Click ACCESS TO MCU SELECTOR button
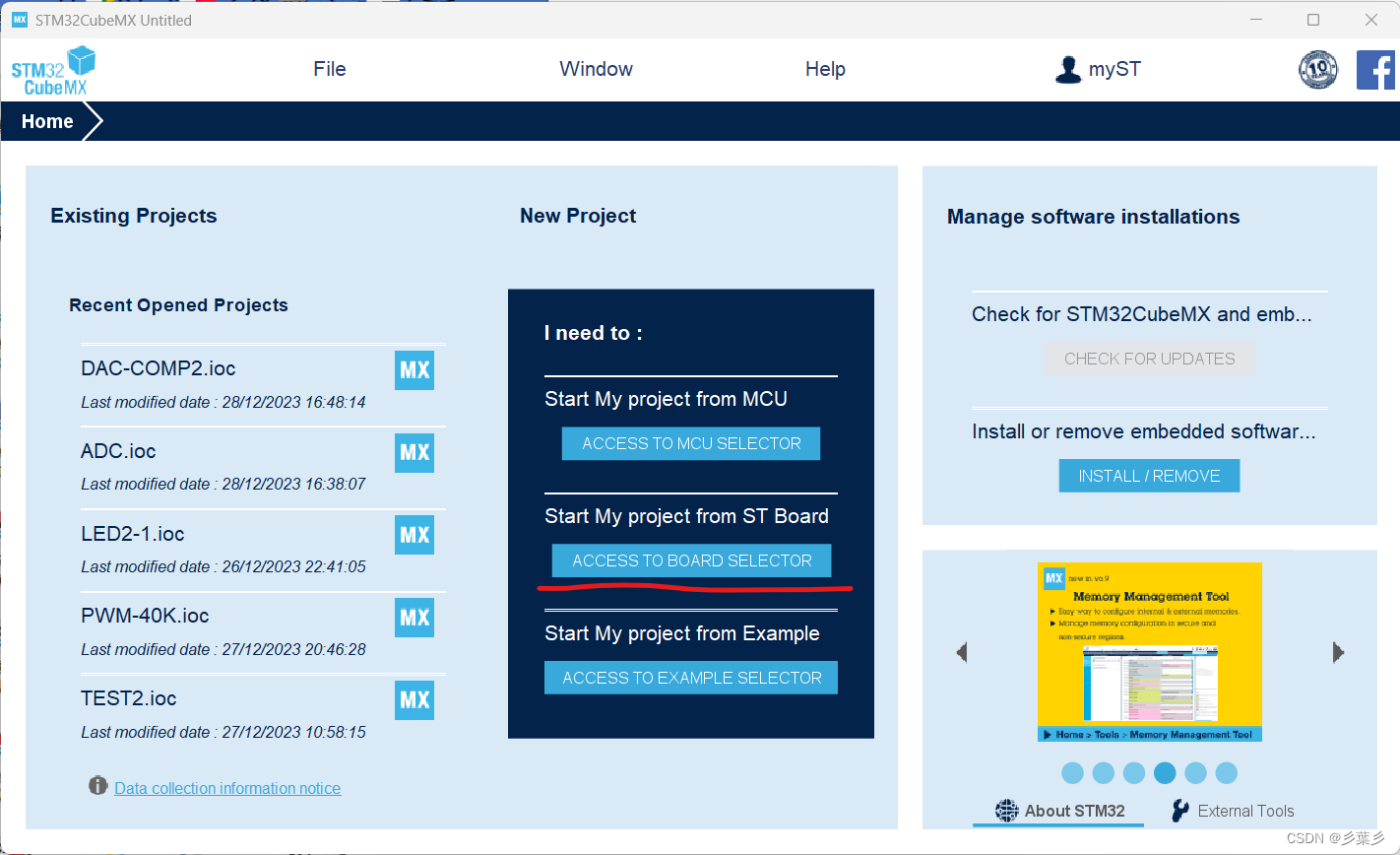Screen dimensions: 1400x855 tap(691, 443)
